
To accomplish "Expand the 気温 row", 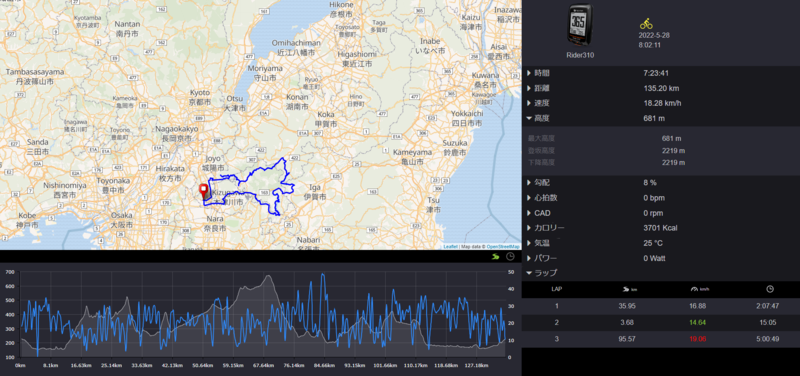I will click(530, 243).
